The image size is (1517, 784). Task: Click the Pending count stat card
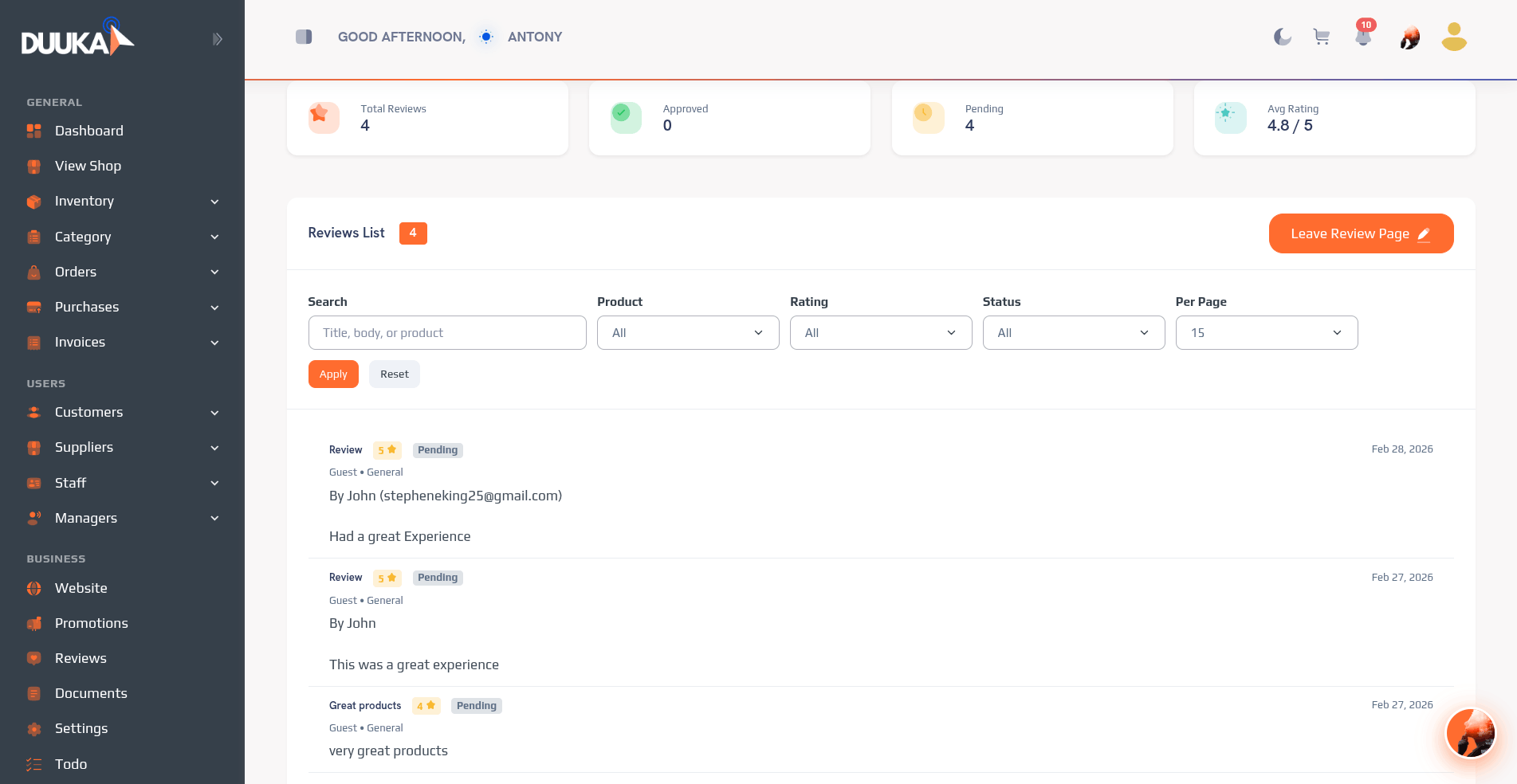(x=1032, y=118)
